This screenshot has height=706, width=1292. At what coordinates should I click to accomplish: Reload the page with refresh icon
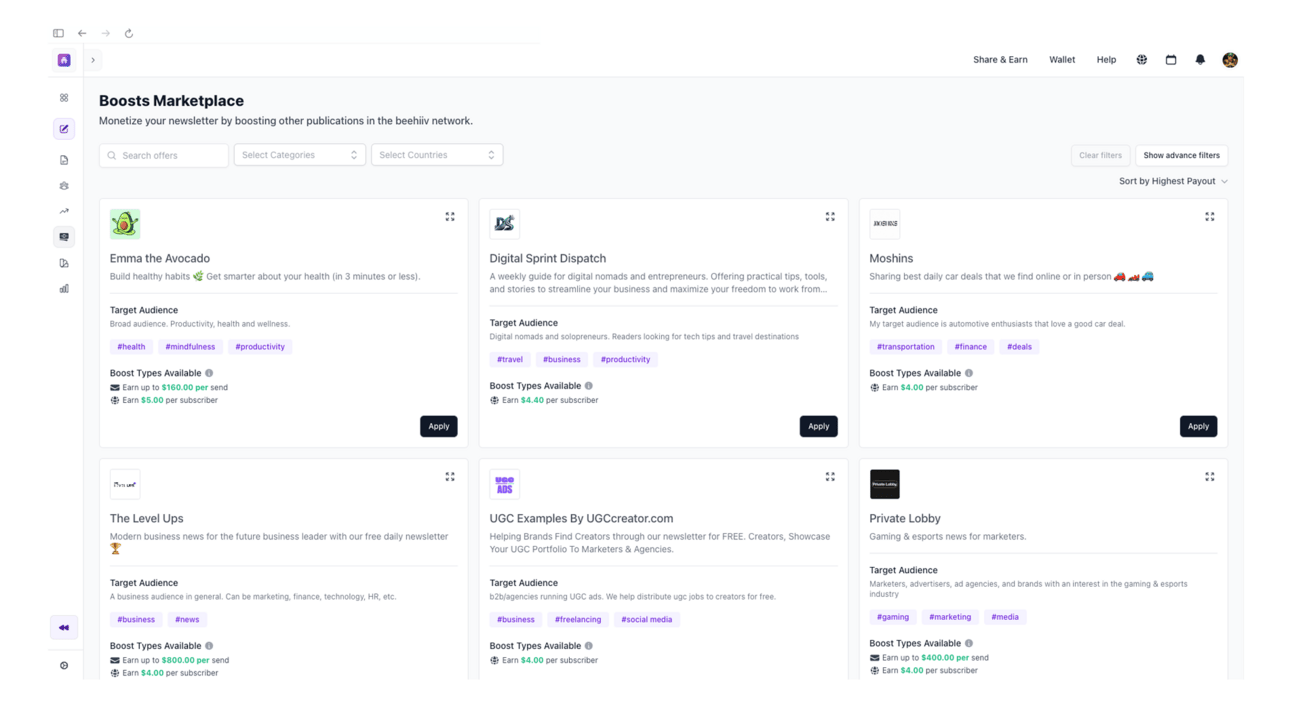pyautogui.click(x=129, y=33)
